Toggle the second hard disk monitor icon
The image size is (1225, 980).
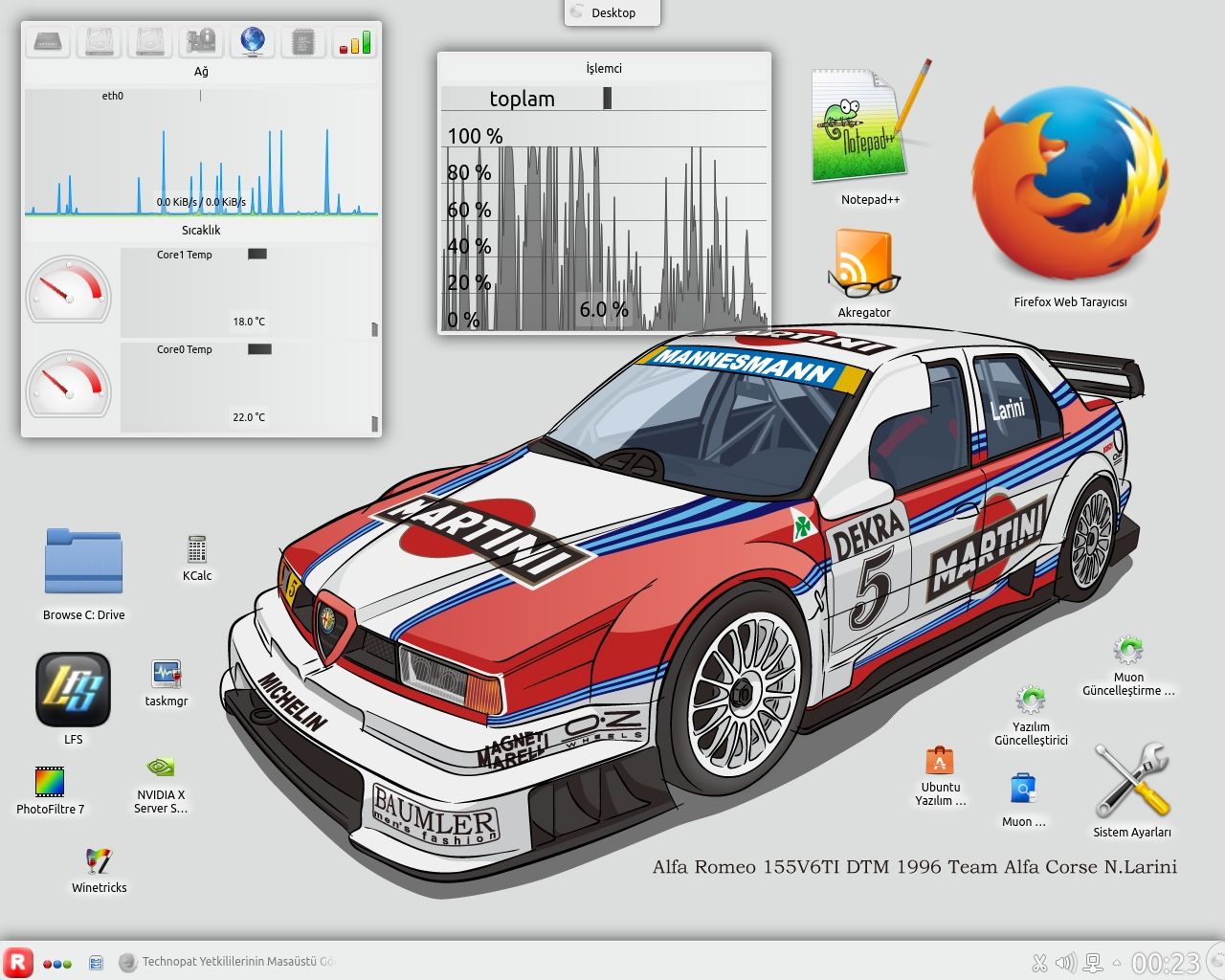click(150, 41)
